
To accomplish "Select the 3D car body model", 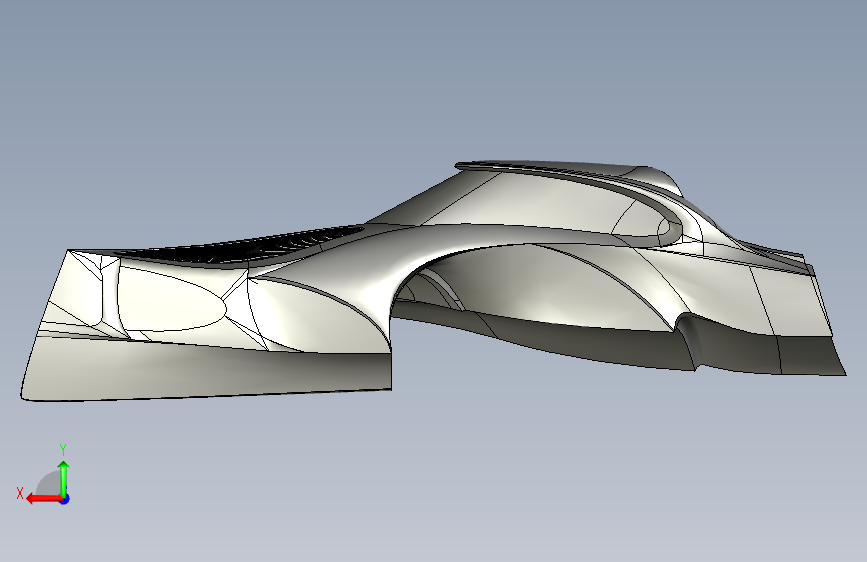I will point(434,281).
